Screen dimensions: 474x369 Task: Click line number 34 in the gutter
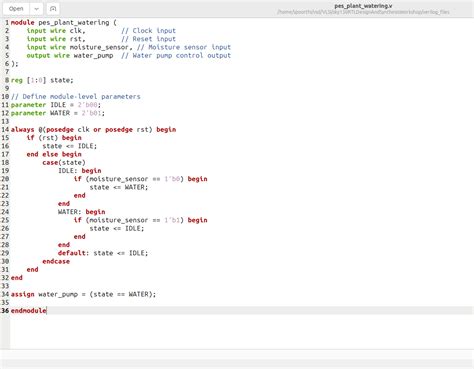click(5, 294)
